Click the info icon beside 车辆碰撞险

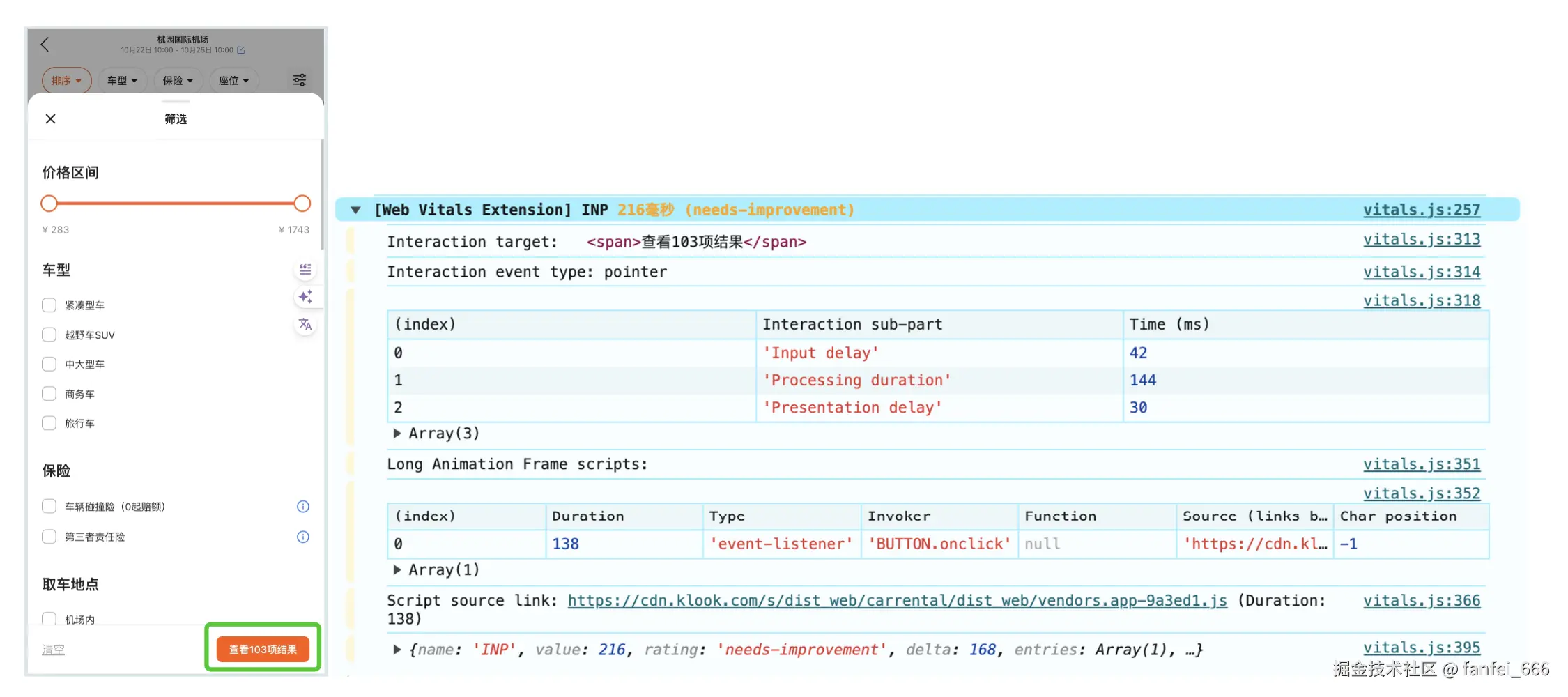pos(303,507)
